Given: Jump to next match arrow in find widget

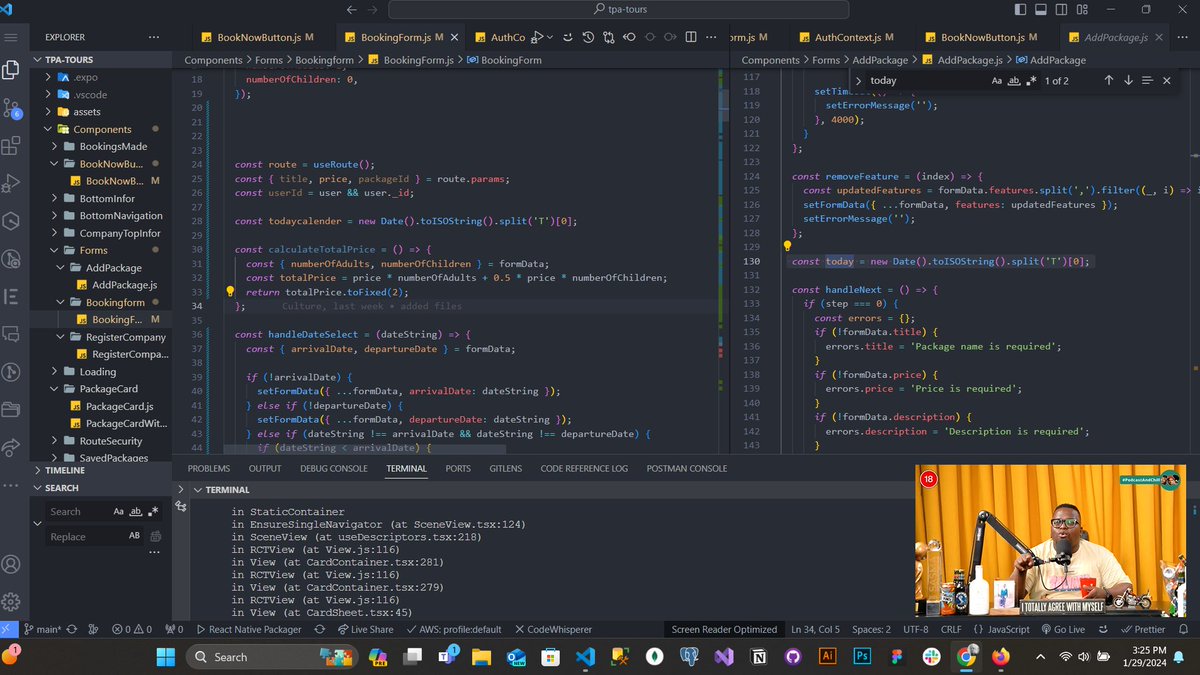Looking at the screenshot, I should [1128, 80].
